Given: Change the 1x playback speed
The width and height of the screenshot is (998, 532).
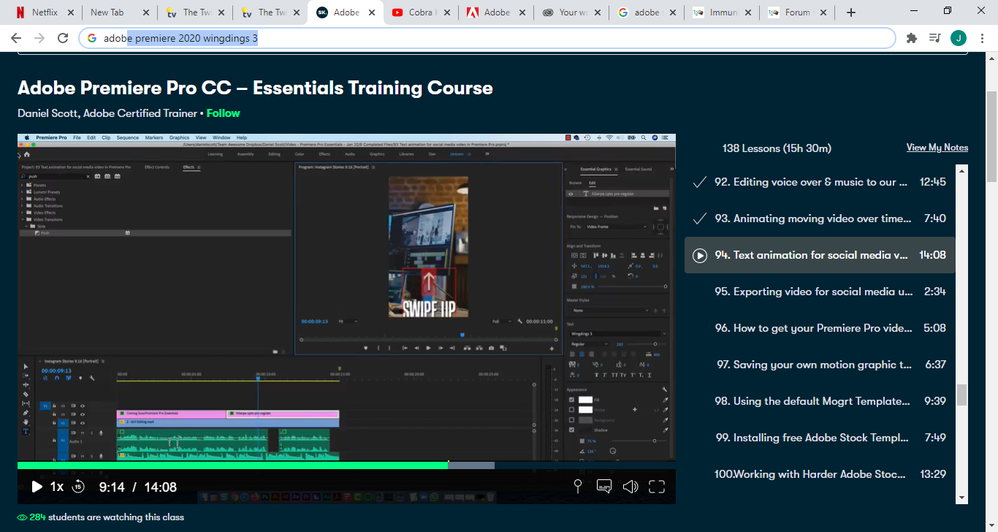Looking at the screenshot, I should pyautogui.click(x=57, y=487).
